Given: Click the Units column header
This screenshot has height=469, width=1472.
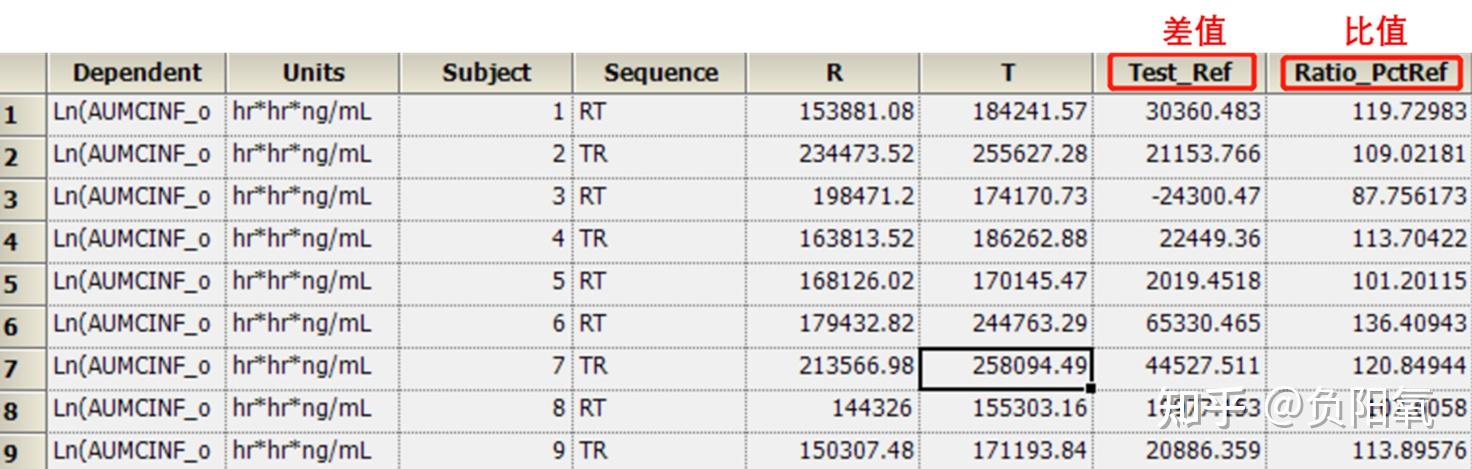Looking at the screenshot, I should coord(313,73).
